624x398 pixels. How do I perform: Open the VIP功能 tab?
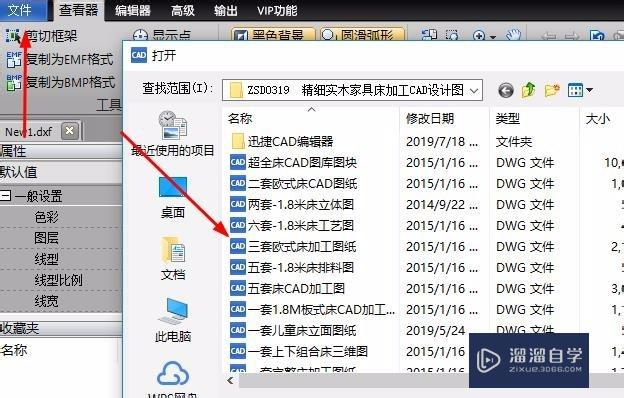coord(277,10)
